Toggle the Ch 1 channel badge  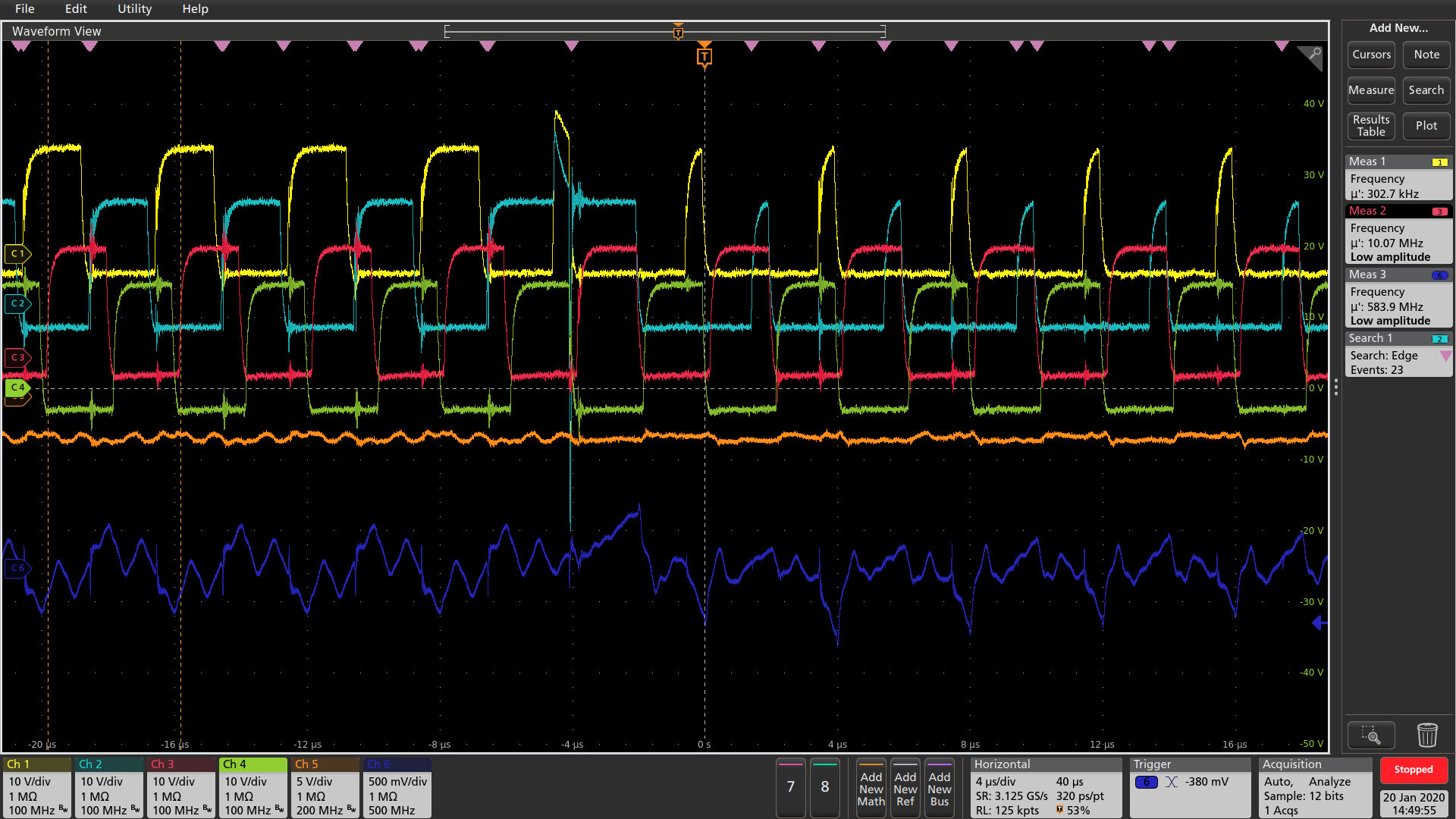37,788
